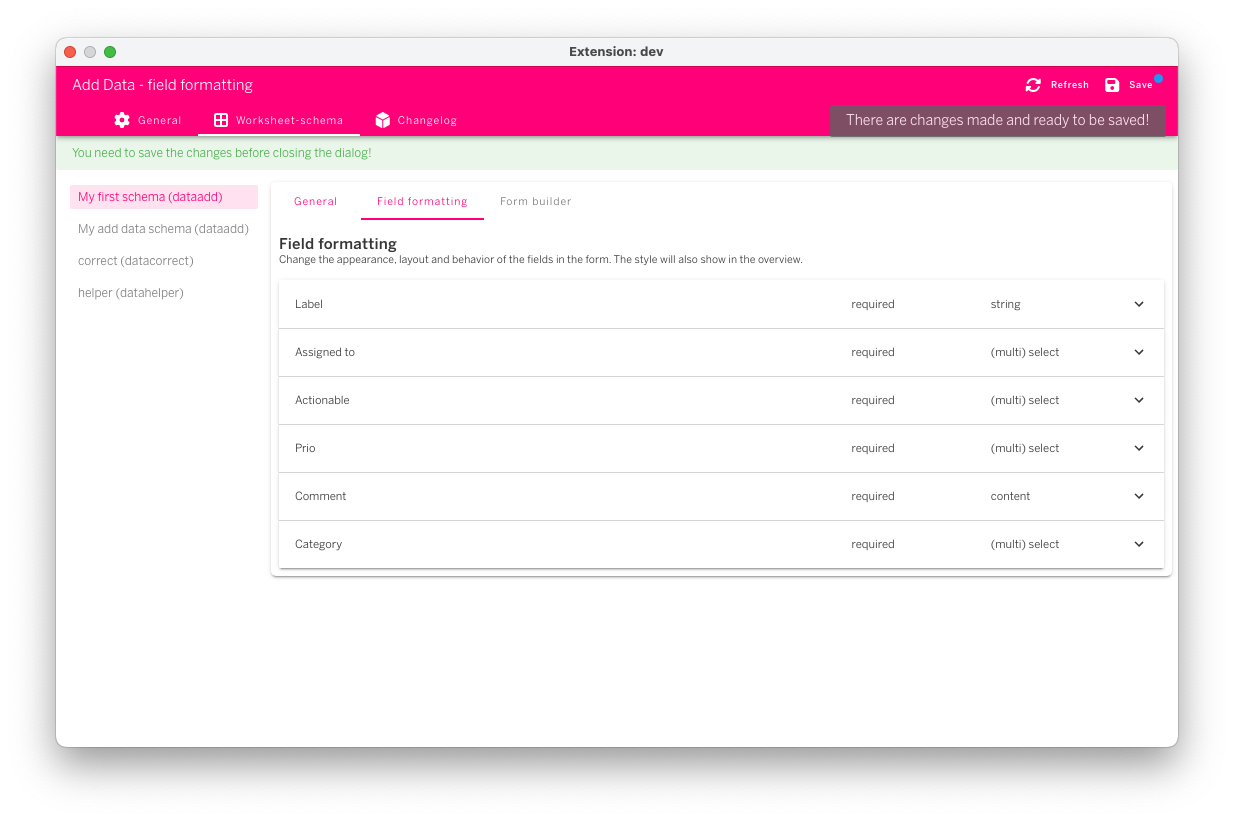This screenshot has height=821, width=1234.
Task: Click (multi) select in Assigned to row
Action: click(1025, 352)
